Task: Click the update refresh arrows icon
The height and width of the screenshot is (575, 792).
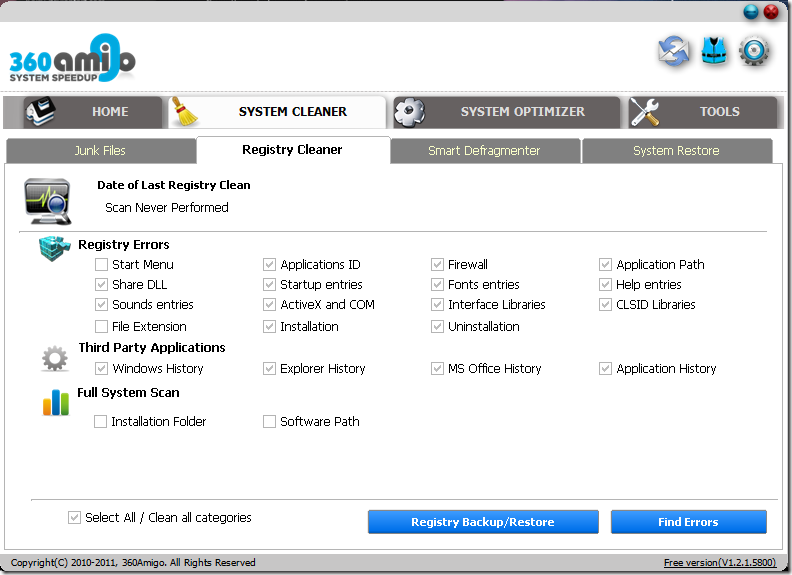Action: tap(674, 51)
